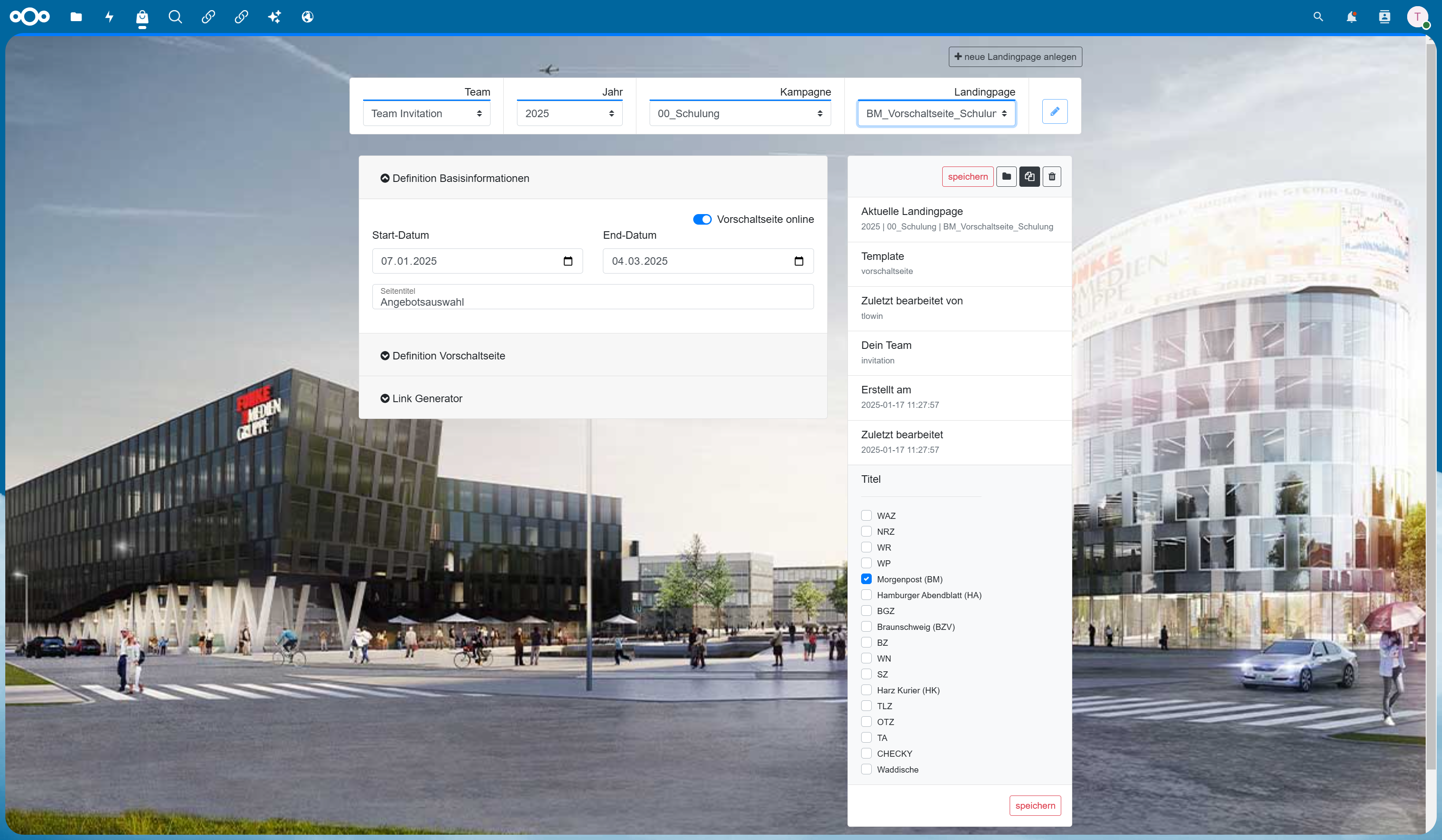Open the Activity lightning bolt icon
The image size is (1442, 840).
[109, 17]
